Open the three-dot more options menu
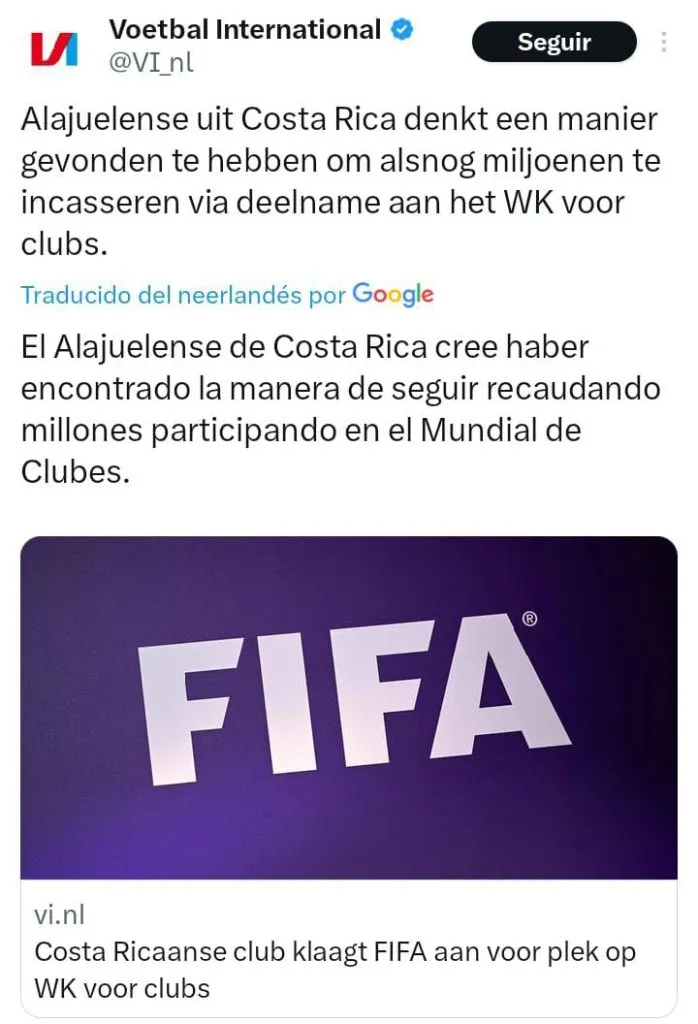This screenshot has width=698, height=1024. pos(663,42)
